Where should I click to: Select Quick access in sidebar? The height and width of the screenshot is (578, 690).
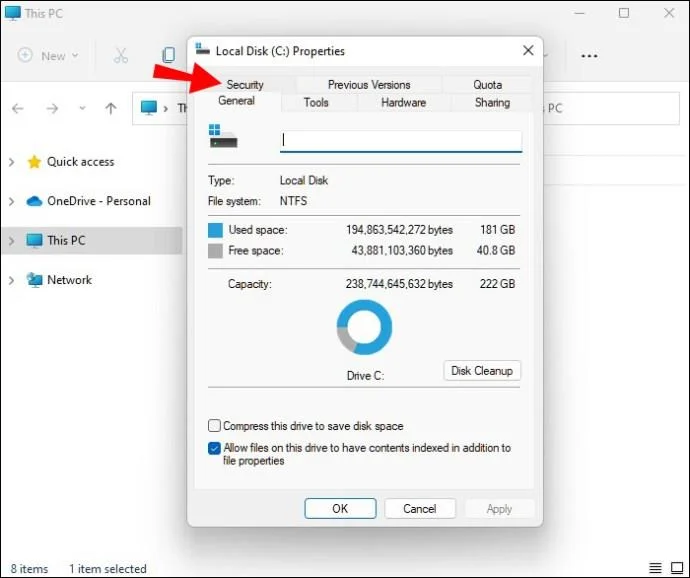pyautogui.click(x=81, y=162)
